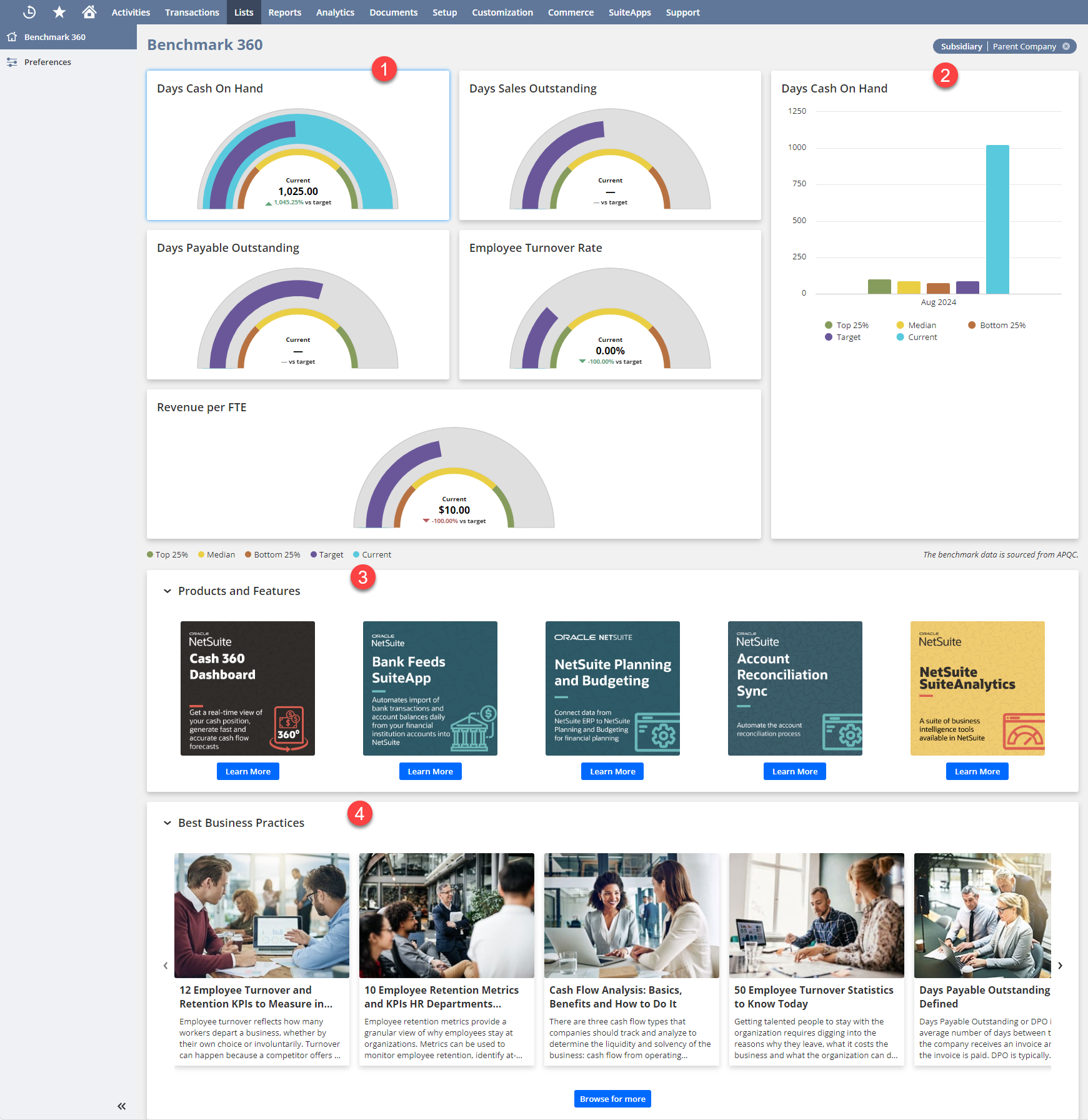Click Learn More under Account Reconciliation Sync

(795, 771)
